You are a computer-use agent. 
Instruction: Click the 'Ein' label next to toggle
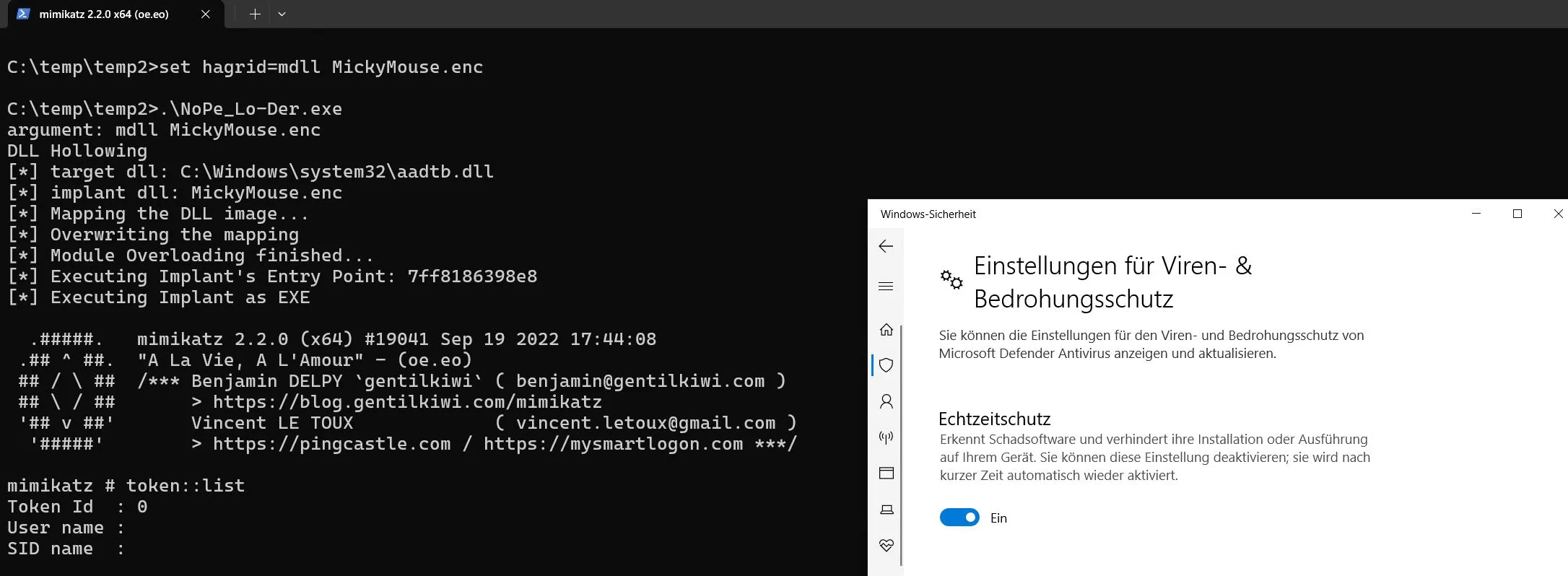click(x=998, y=518)
